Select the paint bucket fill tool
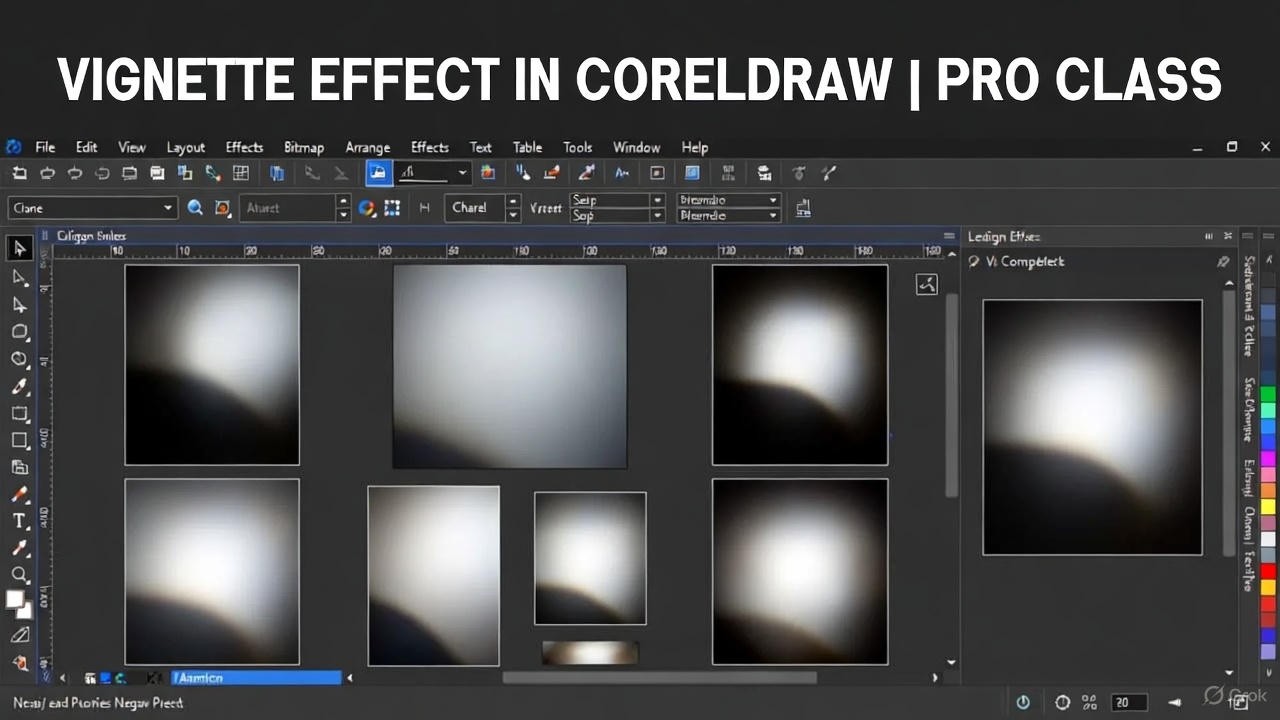The image size is (1280, 720). pyautogui.click(x=19, y=662)
